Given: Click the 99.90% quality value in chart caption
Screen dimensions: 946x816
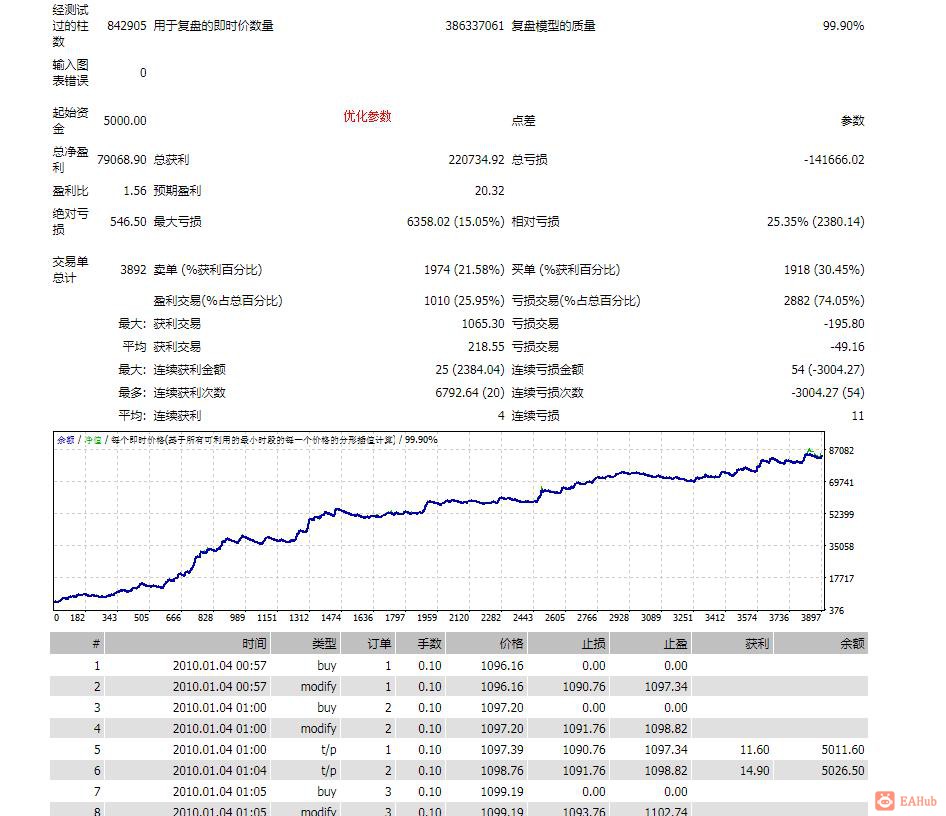Looking at the screenshot, I should (420, 438).
